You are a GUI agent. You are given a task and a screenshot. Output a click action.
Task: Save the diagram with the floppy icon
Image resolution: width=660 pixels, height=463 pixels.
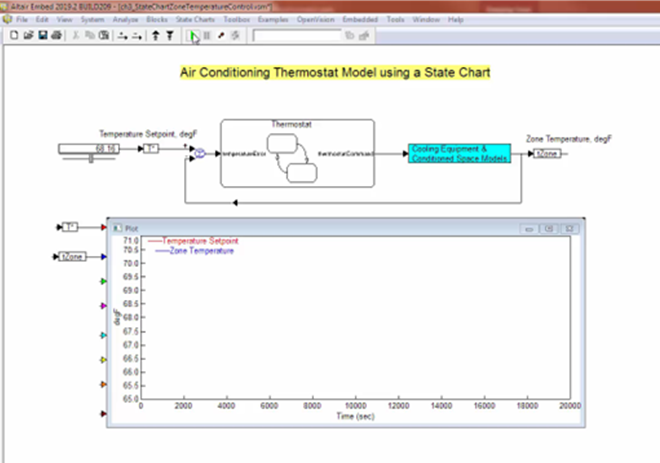coord(43,35)
